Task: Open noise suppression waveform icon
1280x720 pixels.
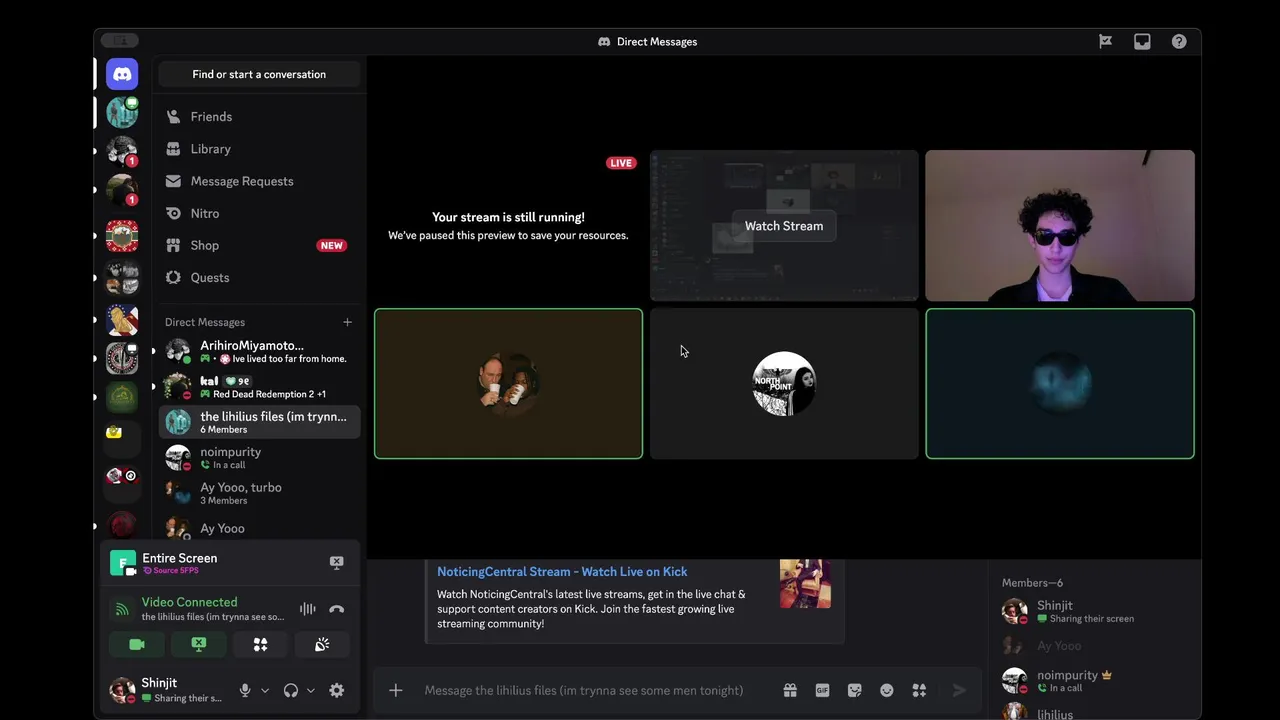Action: pos(307,609)
